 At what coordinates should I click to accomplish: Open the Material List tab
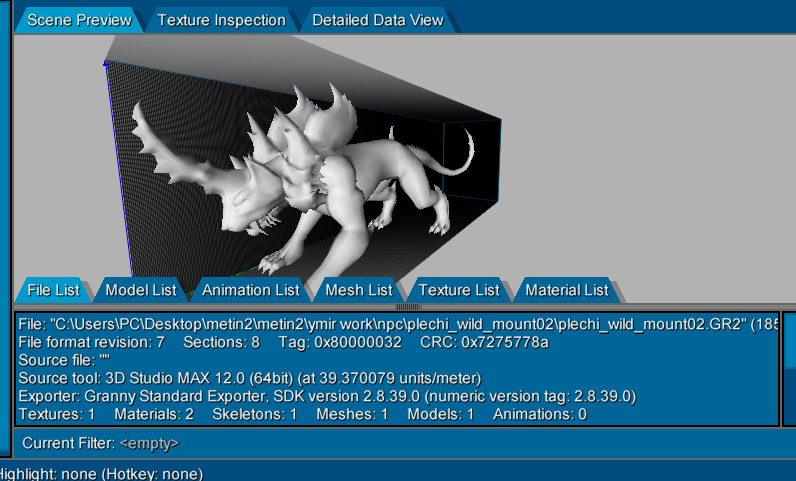[567, 290]
